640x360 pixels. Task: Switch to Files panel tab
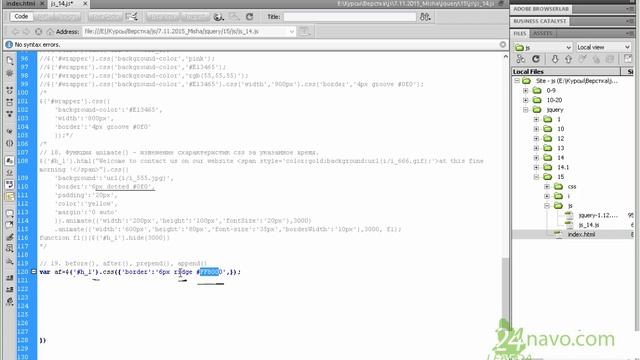tap(520, 33)
